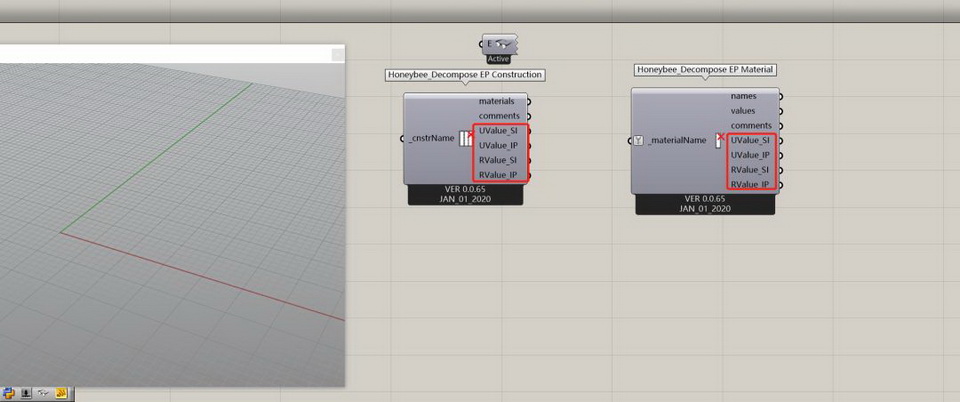Click the yellow feed icon in bottom toolbar
The width and height of the screenshot is (960, 402).
coord(60,393)
